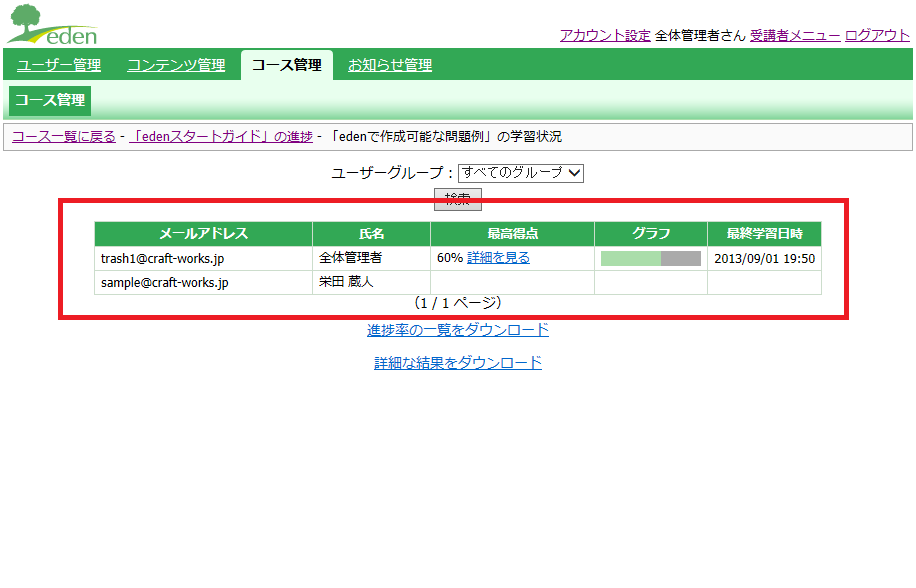Open 「edenスタートガイド」の進捗 breadcrumb link
Image resolution: width=916 pixels, height=588 pixels.
pyautogui.click(x=221, y=137)
